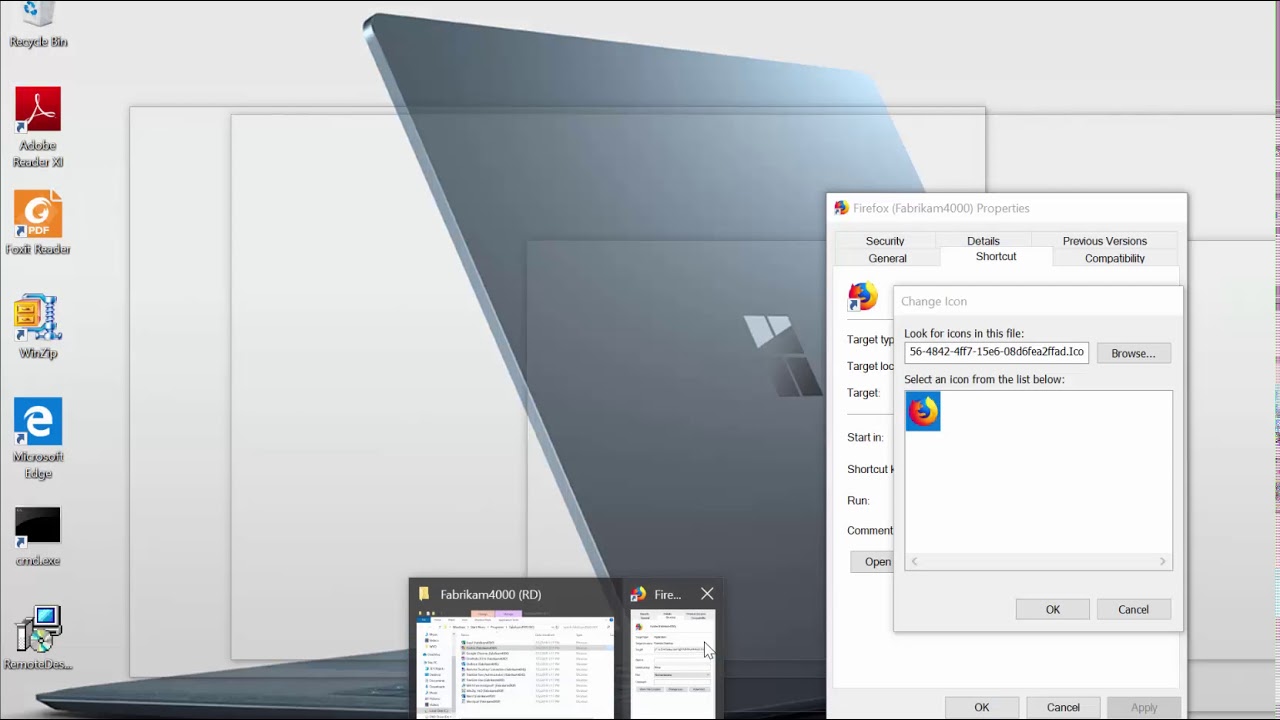Click the Fabrikam4000 (RD) preview title
1280x720 pixels.
click(x=490, y=594)
